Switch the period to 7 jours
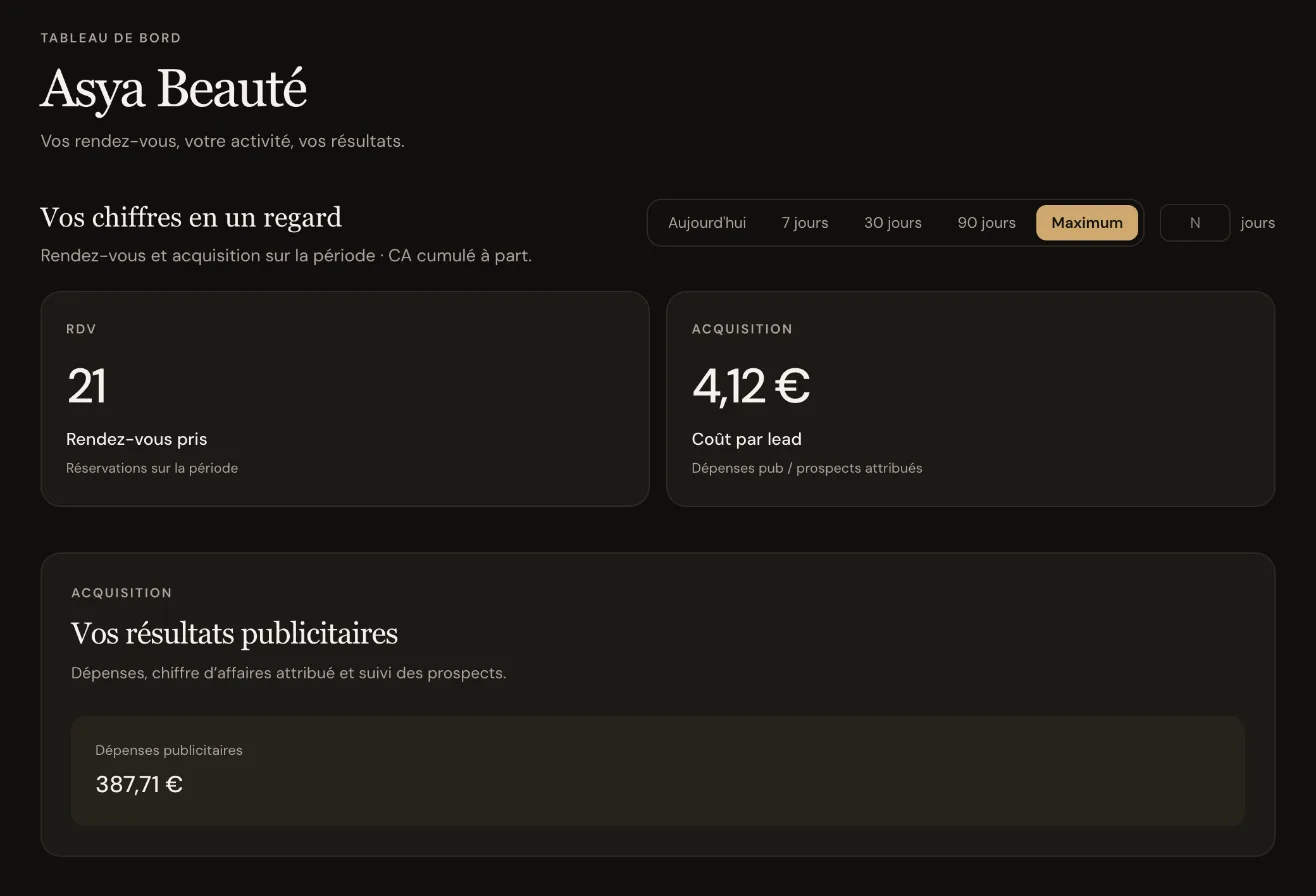Viewport: 1316px width, 896px height. 805,223
